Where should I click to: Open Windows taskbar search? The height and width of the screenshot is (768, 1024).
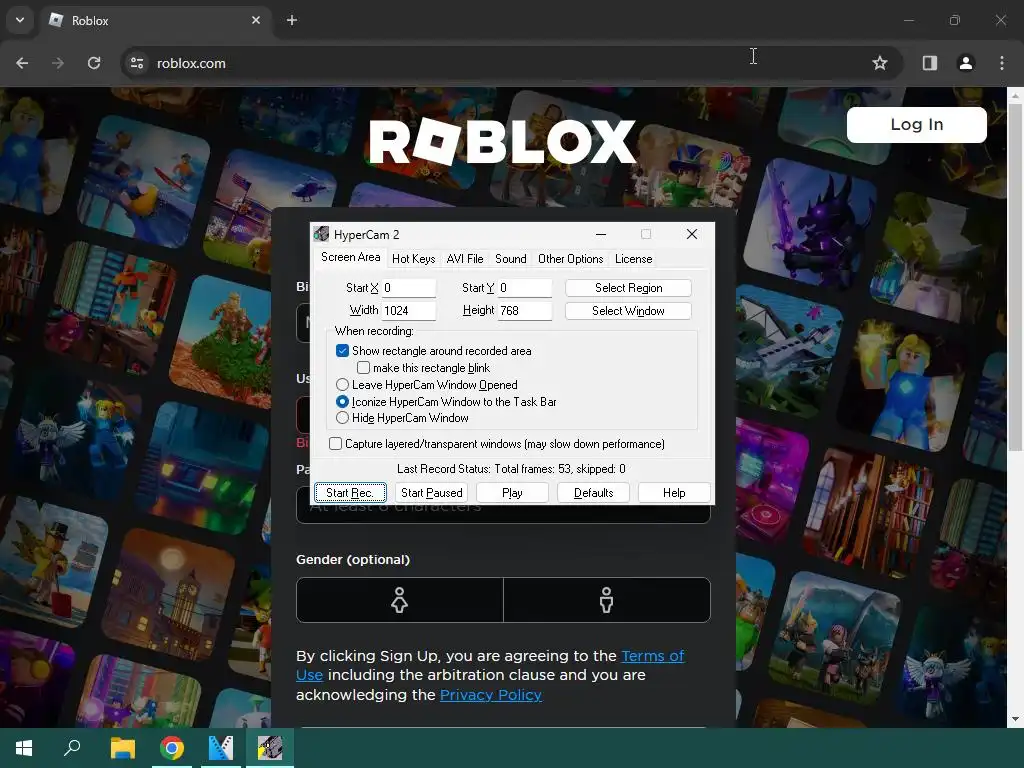click(72, 748)
